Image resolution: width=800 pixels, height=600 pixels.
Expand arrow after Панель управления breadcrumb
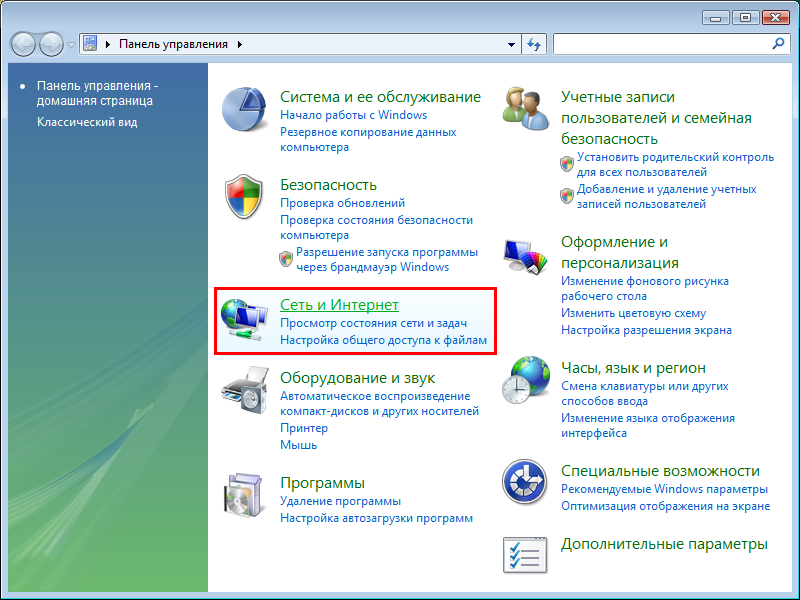(x=240, y=44)
